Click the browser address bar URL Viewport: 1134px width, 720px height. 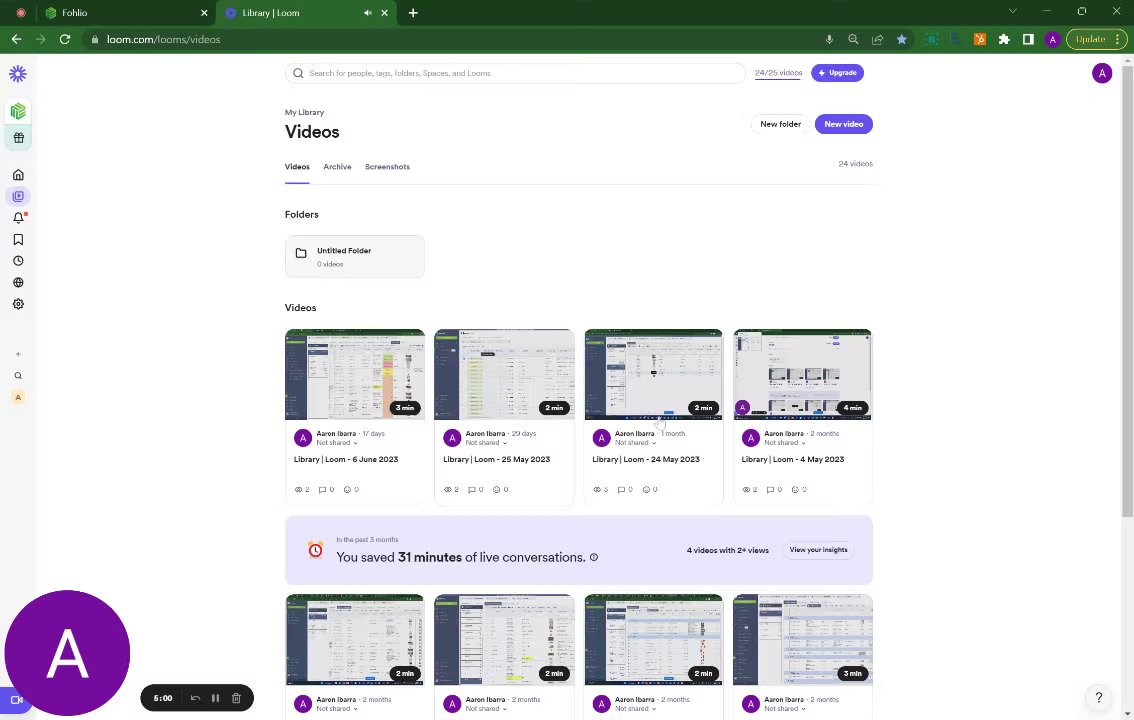coord(163,40)
